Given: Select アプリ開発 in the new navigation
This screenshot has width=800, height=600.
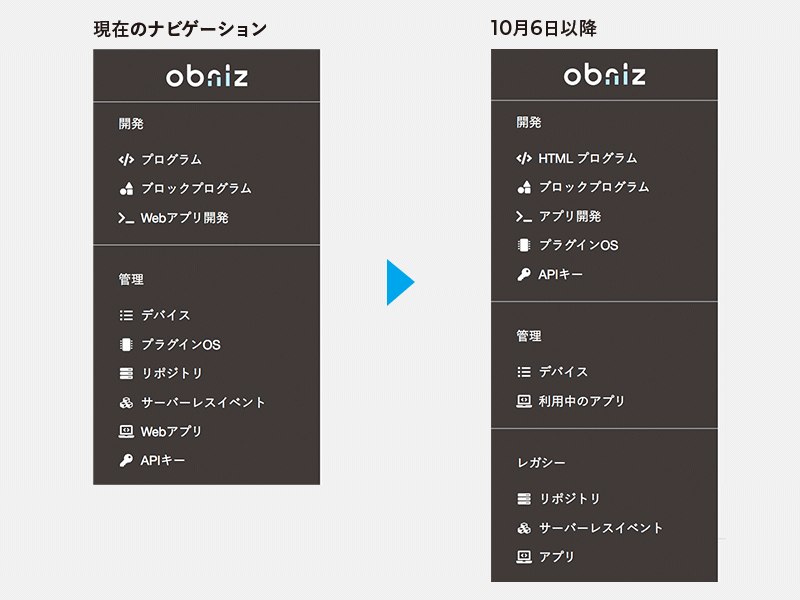Looking at the screenshot, I should click(x=569, y=216).
